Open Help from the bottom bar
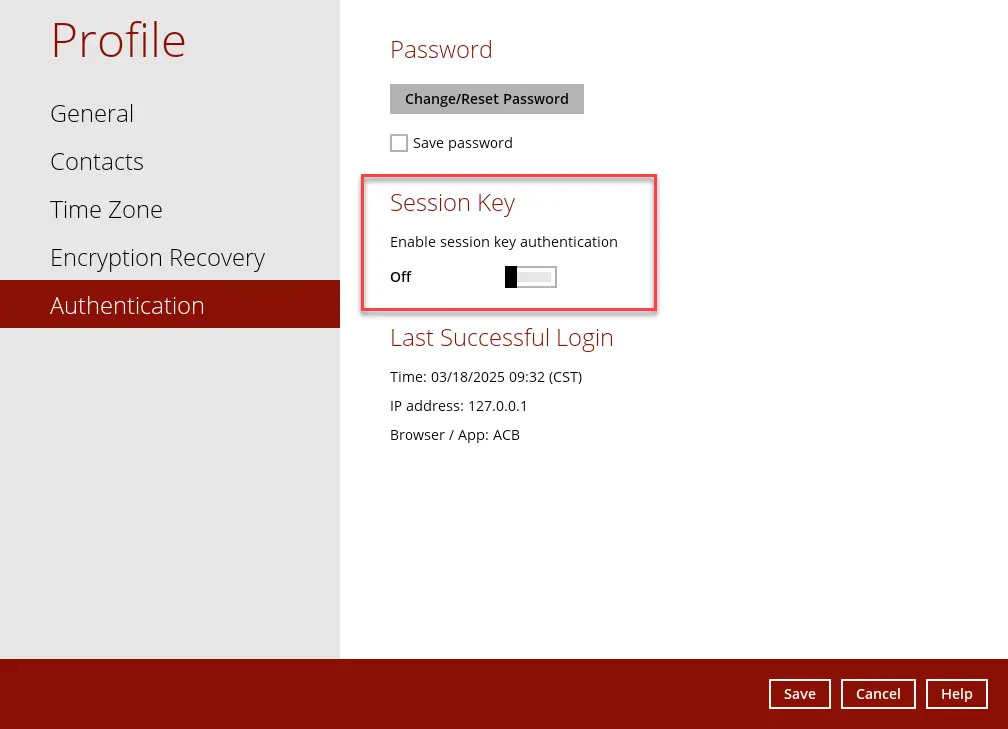The image size is (1008, 729). pos(957,694)
